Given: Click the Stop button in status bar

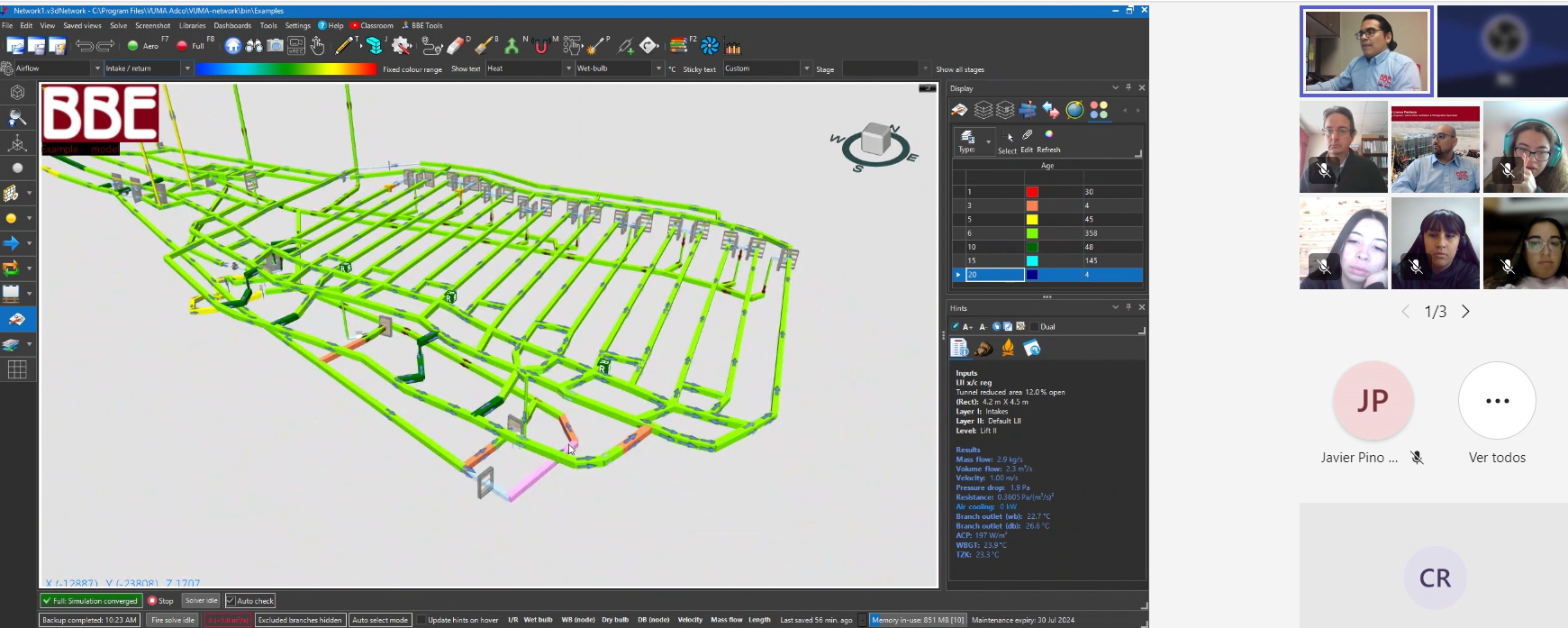Looking at the screenshot, I should coord(161,601).
